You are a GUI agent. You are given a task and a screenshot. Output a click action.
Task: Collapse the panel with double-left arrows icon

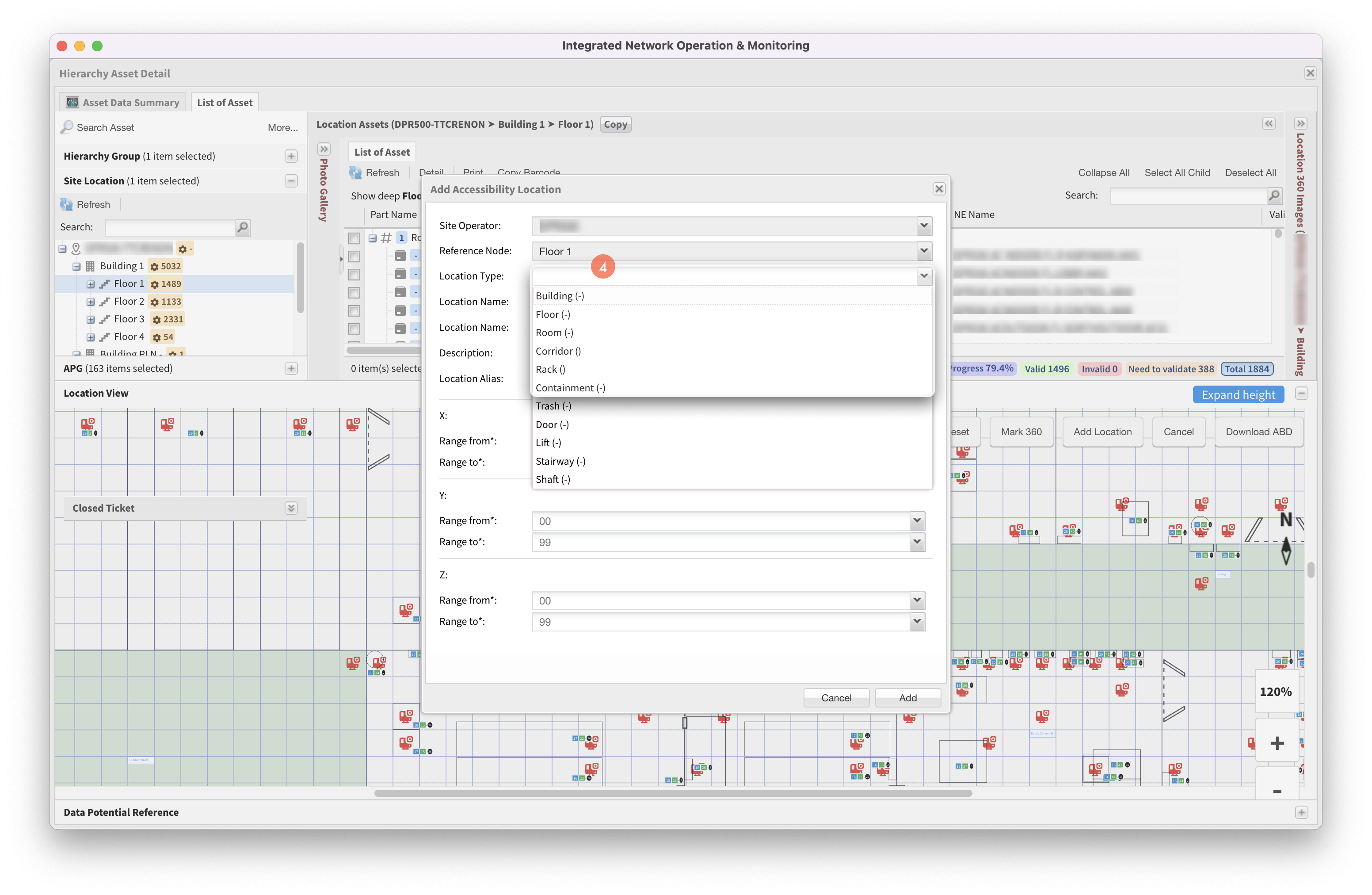pos(1269,123)
